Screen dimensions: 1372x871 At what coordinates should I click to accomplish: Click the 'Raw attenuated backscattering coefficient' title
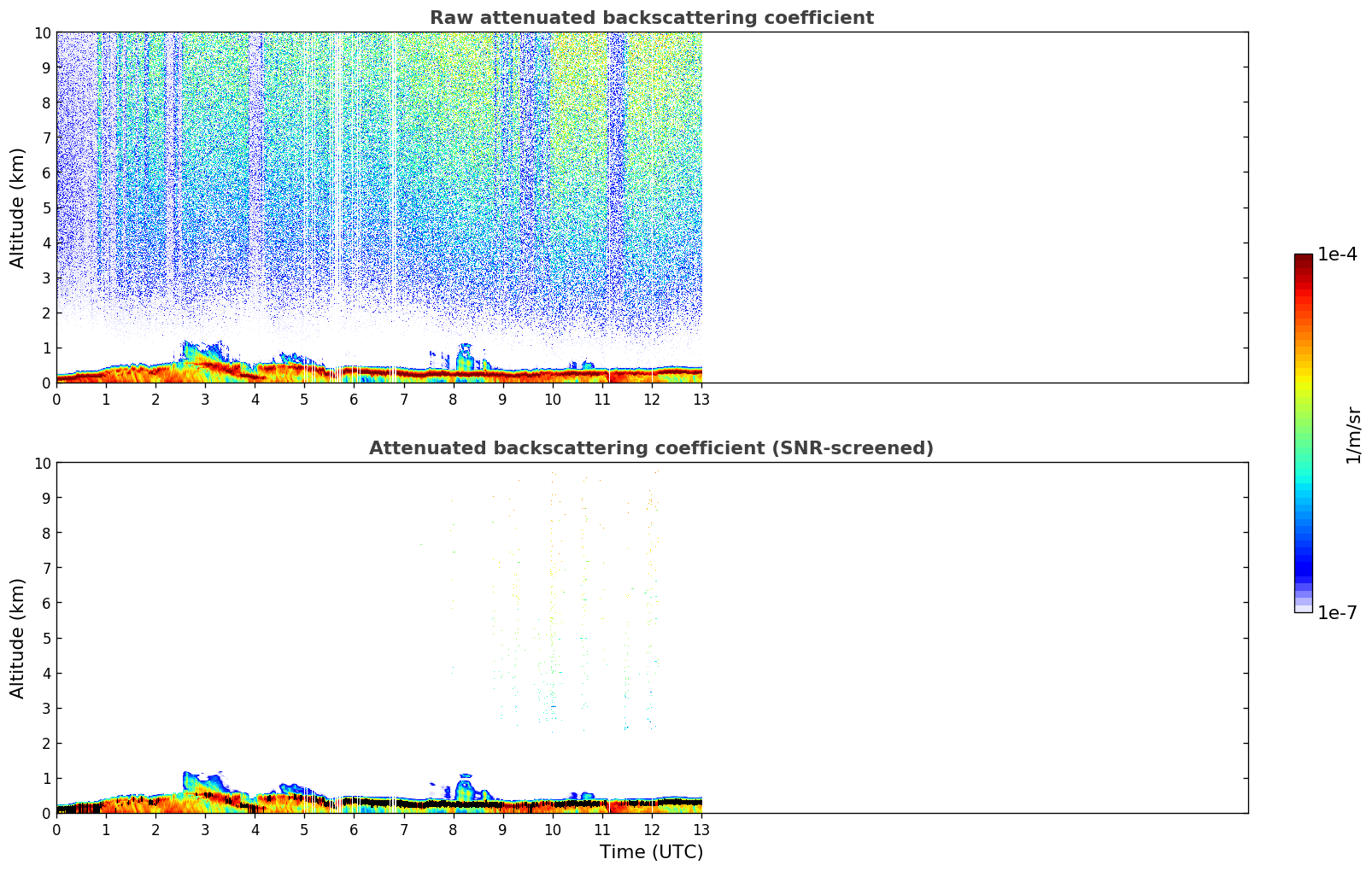[651, 18]
